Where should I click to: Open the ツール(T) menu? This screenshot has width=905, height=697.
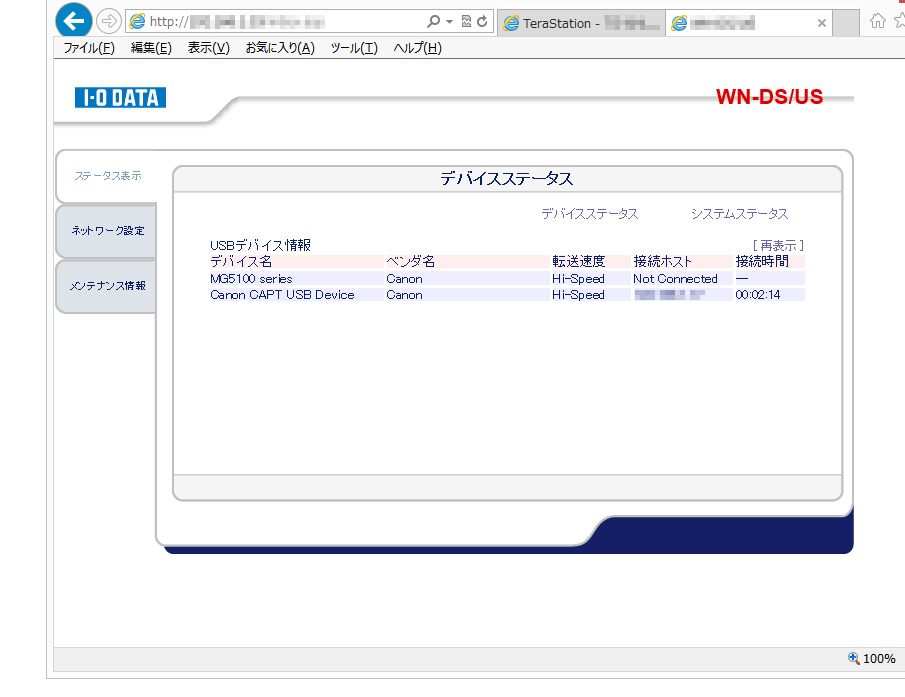pos(354,48)
